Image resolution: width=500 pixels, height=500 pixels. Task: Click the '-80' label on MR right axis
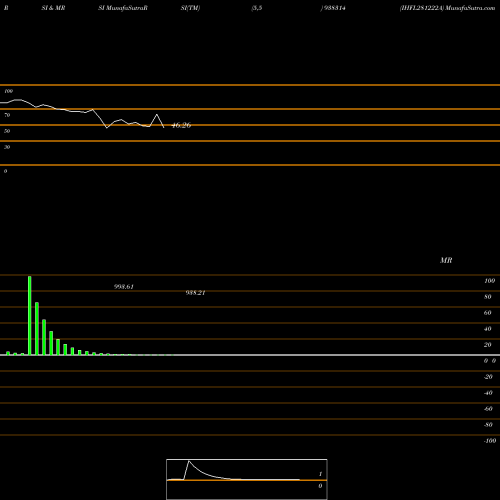[488, 425]
